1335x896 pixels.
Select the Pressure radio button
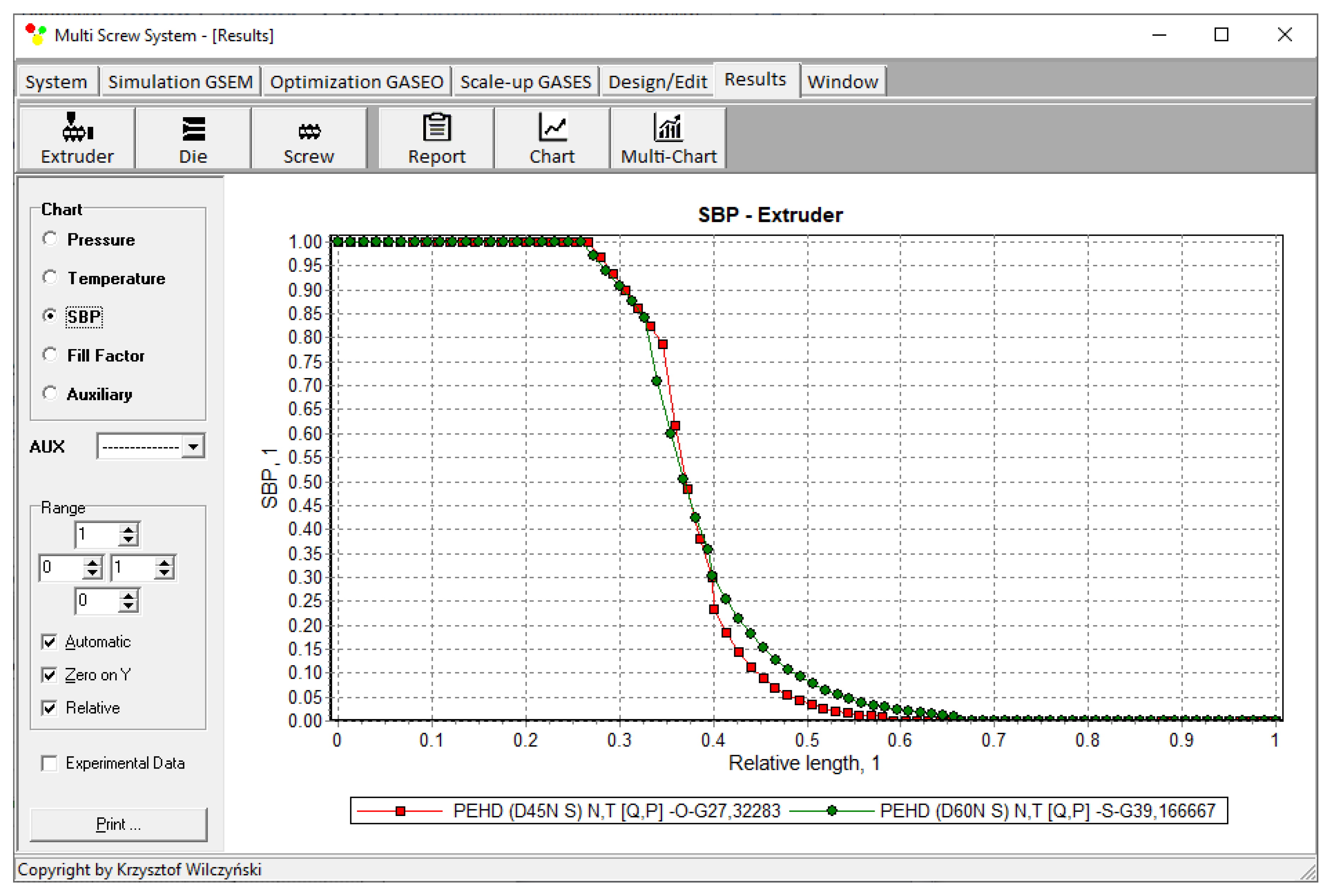pyautogui.click(x=50, y=239)
